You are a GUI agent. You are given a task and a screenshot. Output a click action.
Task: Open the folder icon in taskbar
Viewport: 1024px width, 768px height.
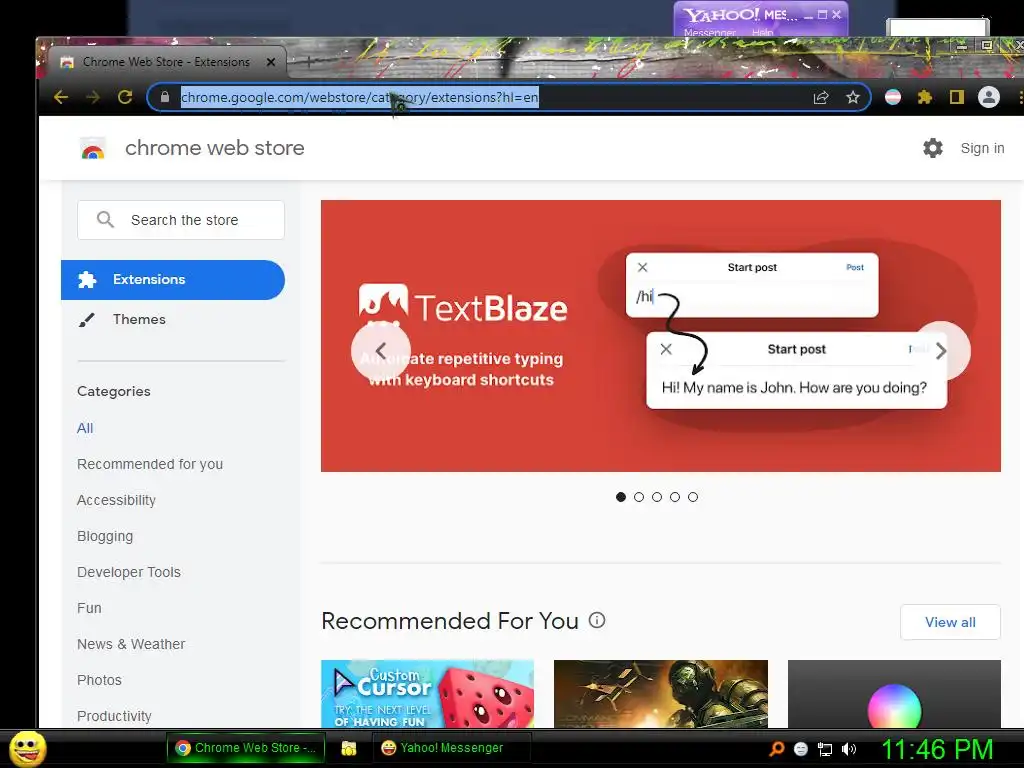(x=349, y=748)
